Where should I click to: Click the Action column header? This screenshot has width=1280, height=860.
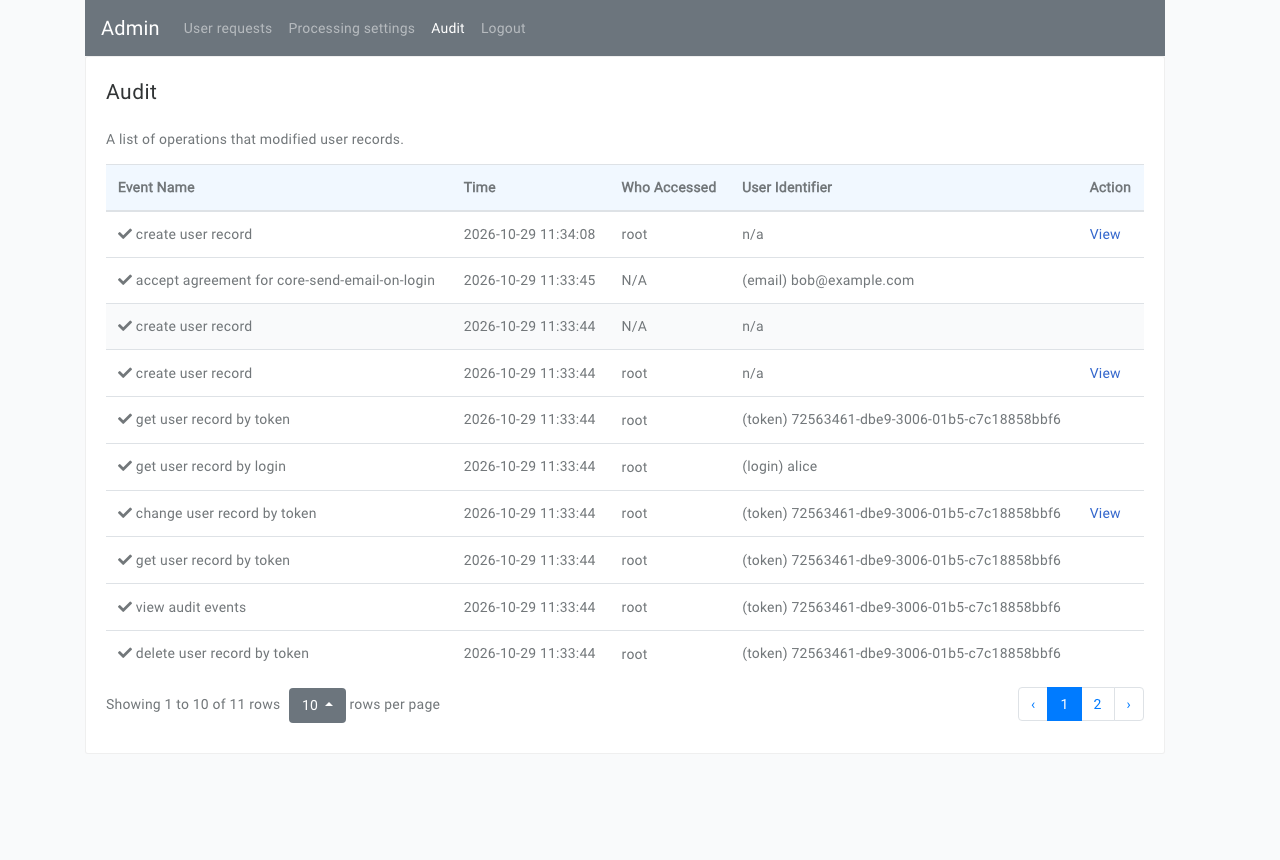tap(1110, 187)
